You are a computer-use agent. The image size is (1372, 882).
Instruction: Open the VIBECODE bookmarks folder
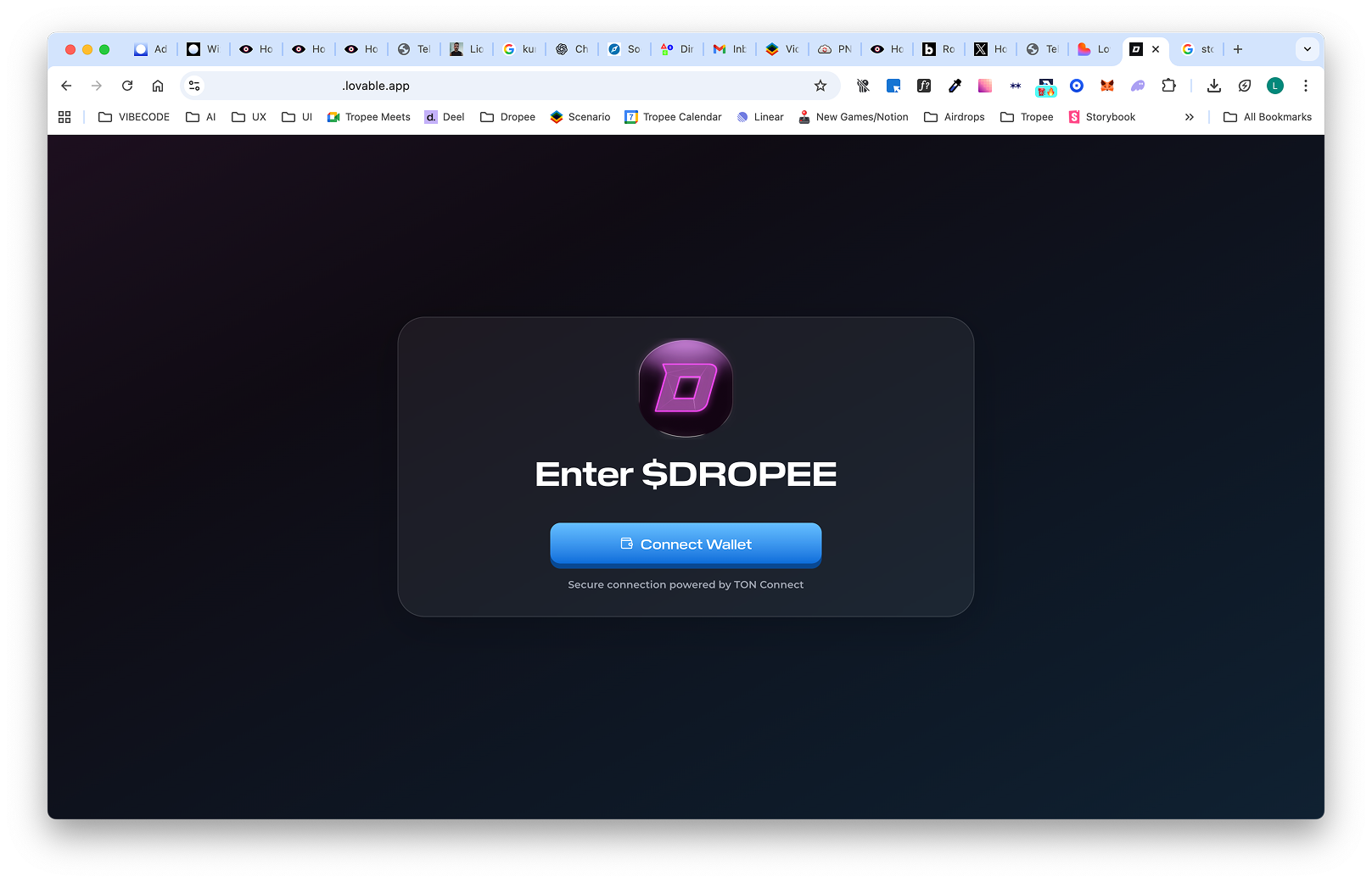click(134, 117)
